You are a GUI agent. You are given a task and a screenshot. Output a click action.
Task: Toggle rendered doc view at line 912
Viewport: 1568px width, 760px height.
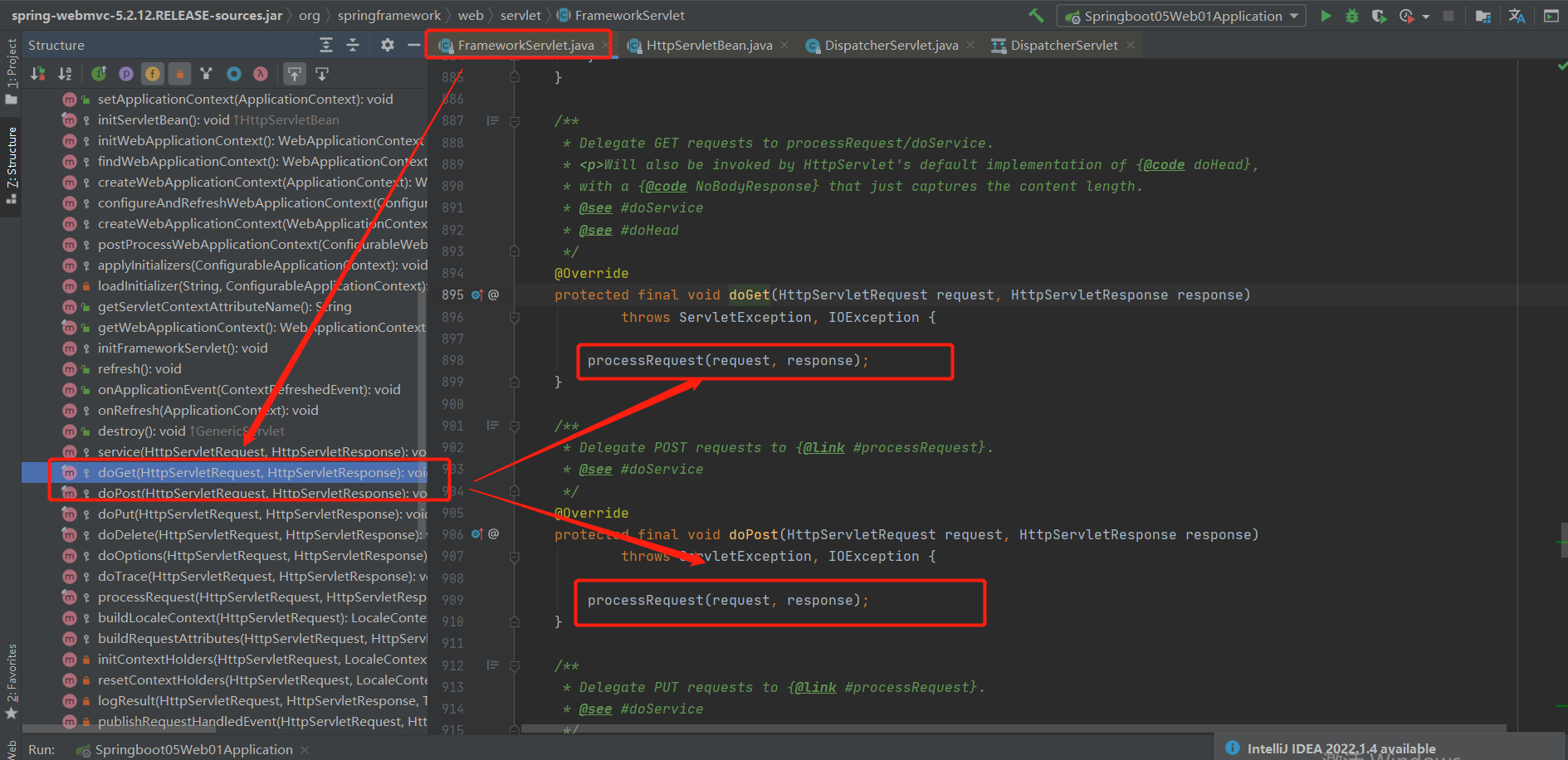coord(492,665)
